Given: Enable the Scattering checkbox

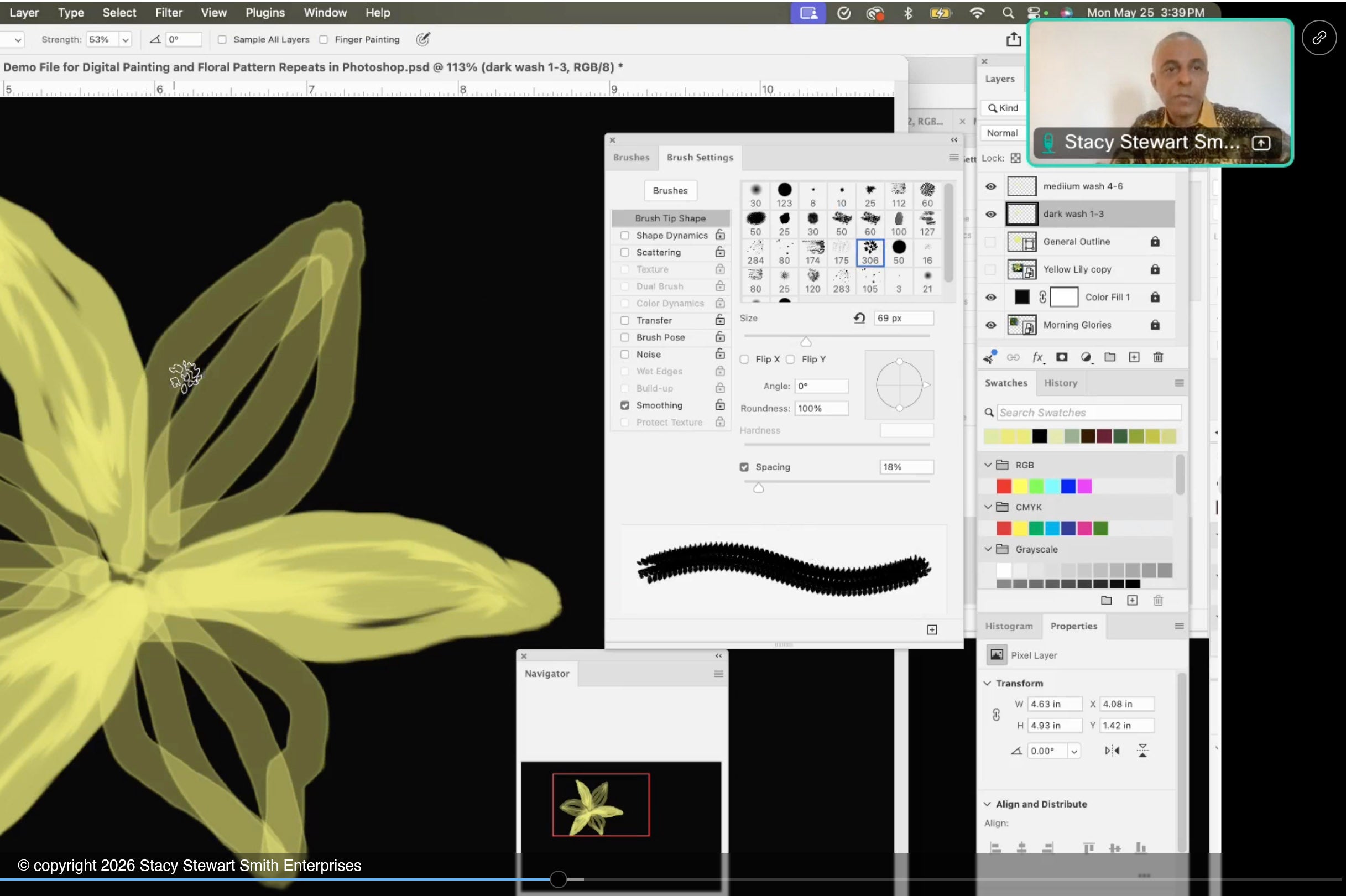Looking at the screenshot, I should [x=624, y=252].
